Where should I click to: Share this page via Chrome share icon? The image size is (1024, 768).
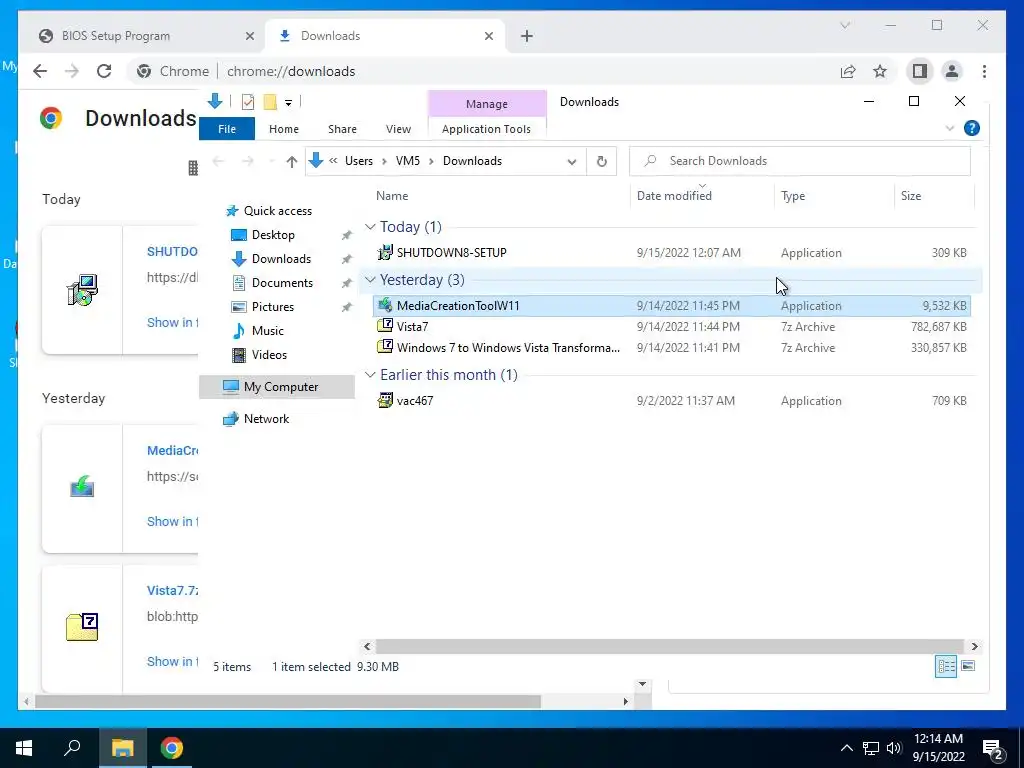(848, 71)
